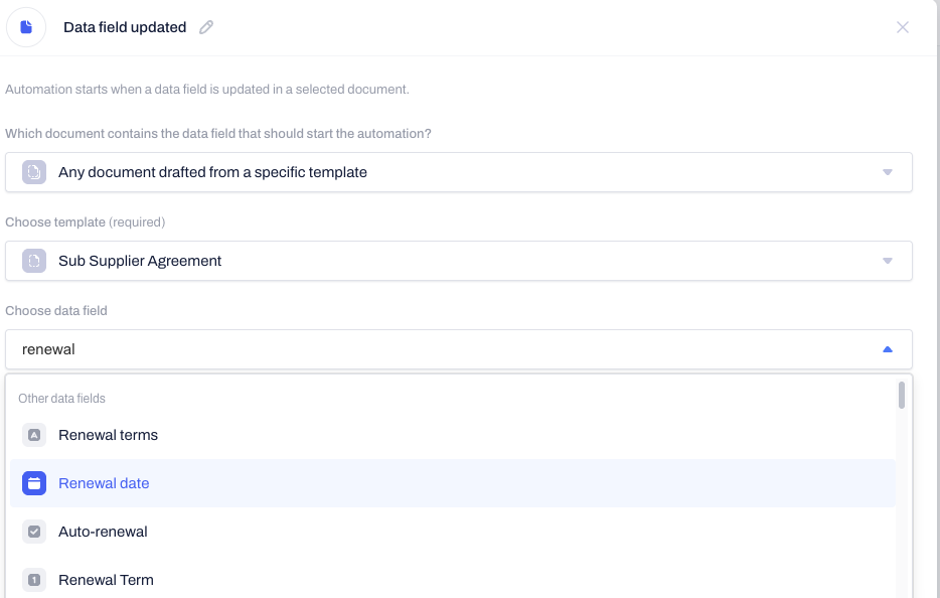Close the Data field updated panel

(902, 27)
